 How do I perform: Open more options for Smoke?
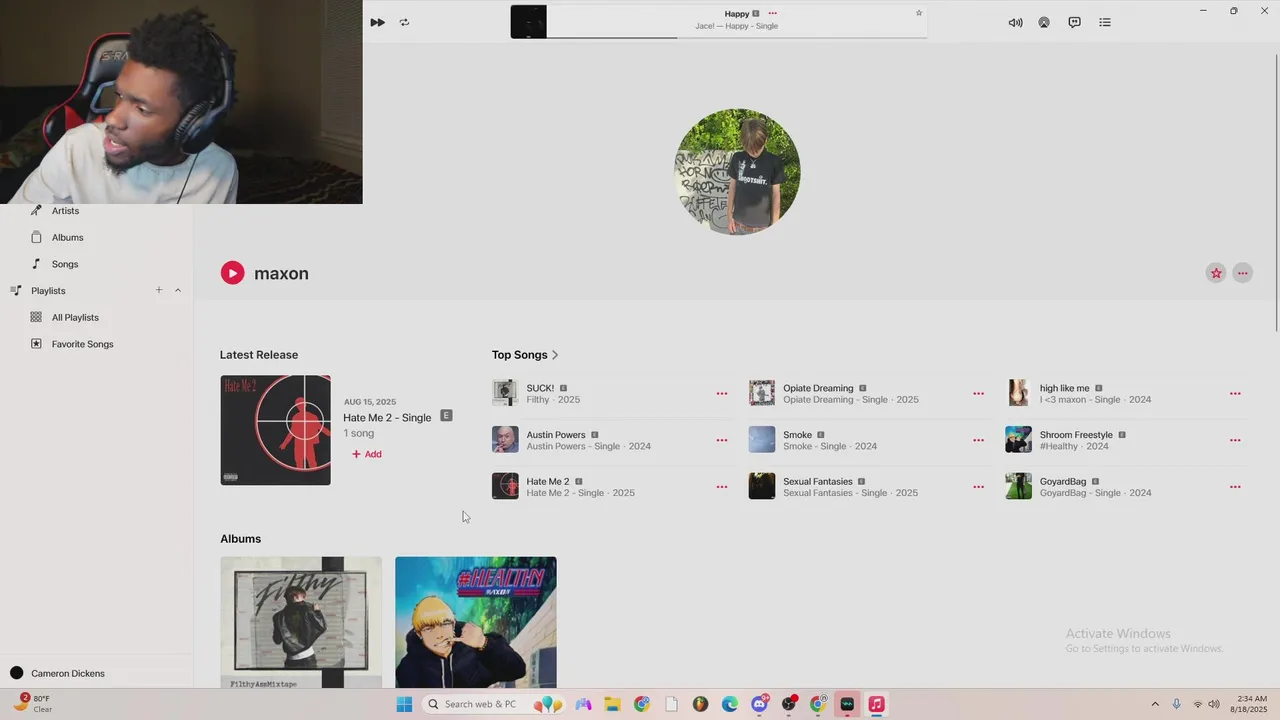pos(978,440)
